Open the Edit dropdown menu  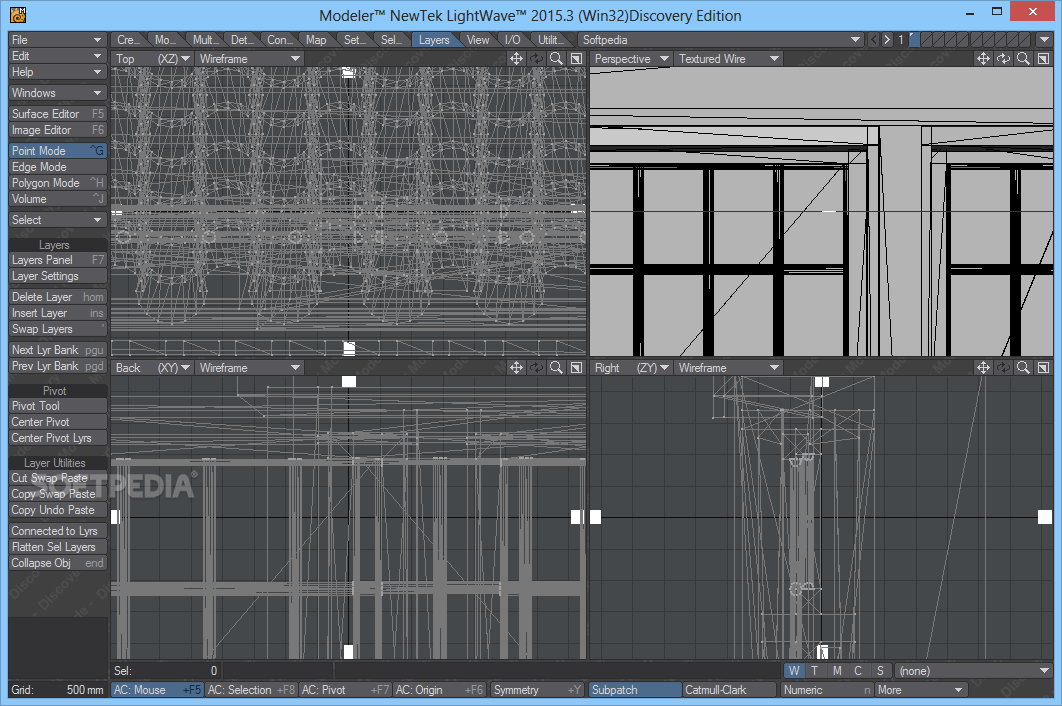click(58, 56)
